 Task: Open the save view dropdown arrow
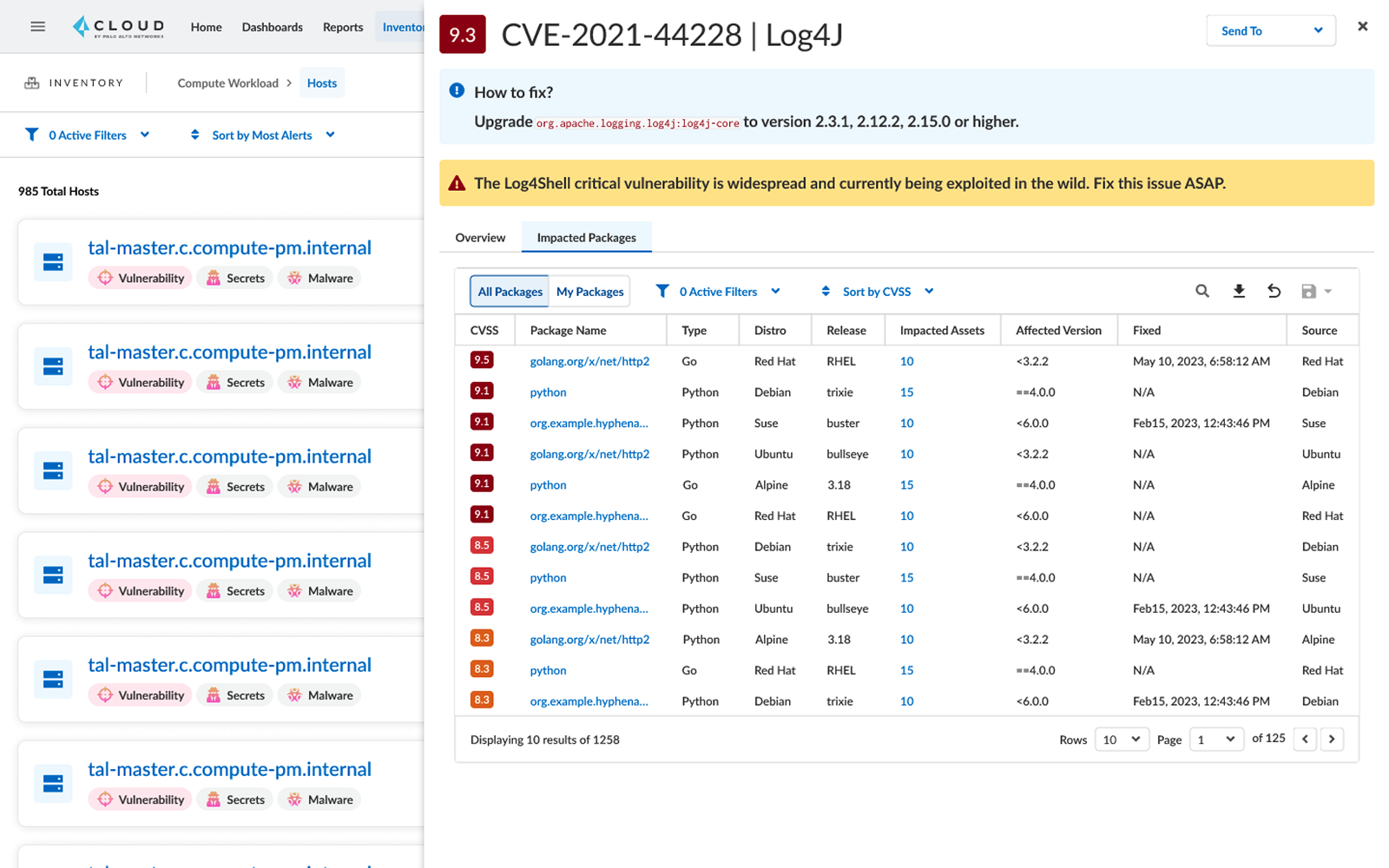click(x=1328, y=292)
